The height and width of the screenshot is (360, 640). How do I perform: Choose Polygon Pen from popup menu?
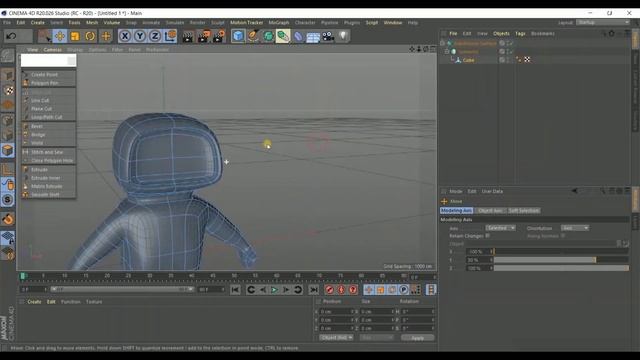click(x=49, y=83)
